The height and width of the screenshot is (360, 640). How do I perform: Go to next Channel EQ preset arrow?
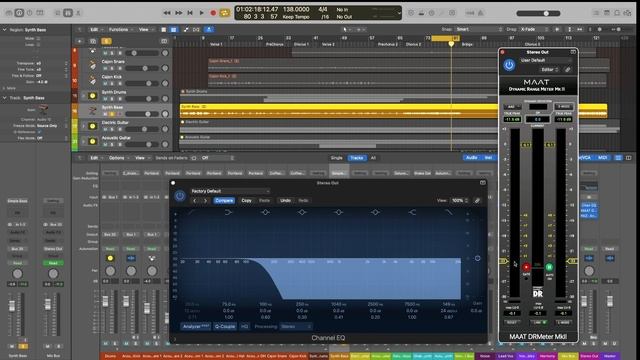click(x=205, y=200)
